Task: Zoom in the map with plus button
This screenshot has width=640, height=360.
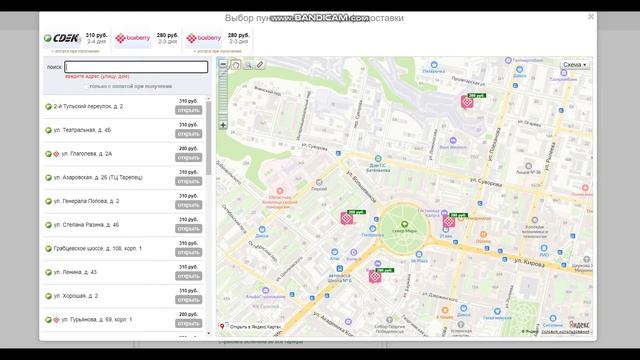Action: pos(223,125)
